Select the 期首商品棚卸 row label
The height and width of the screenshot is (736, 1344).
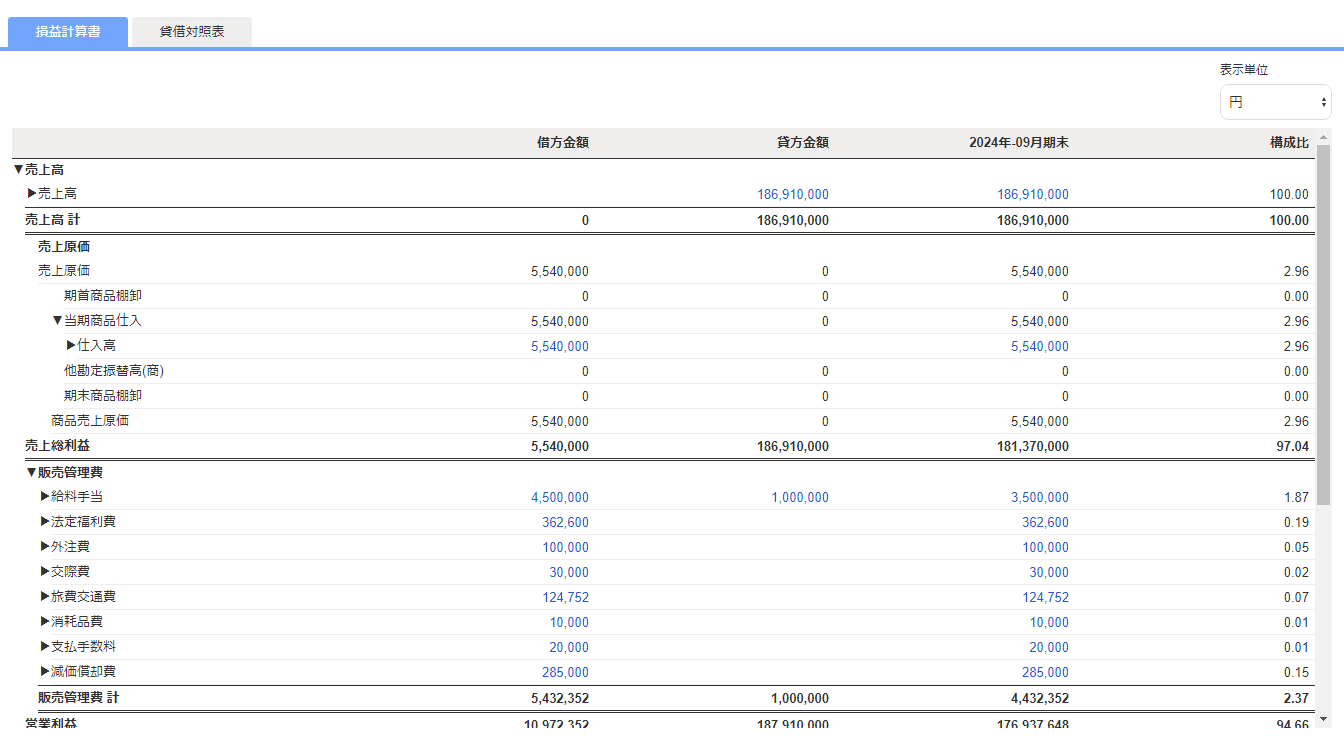point(103,296)
